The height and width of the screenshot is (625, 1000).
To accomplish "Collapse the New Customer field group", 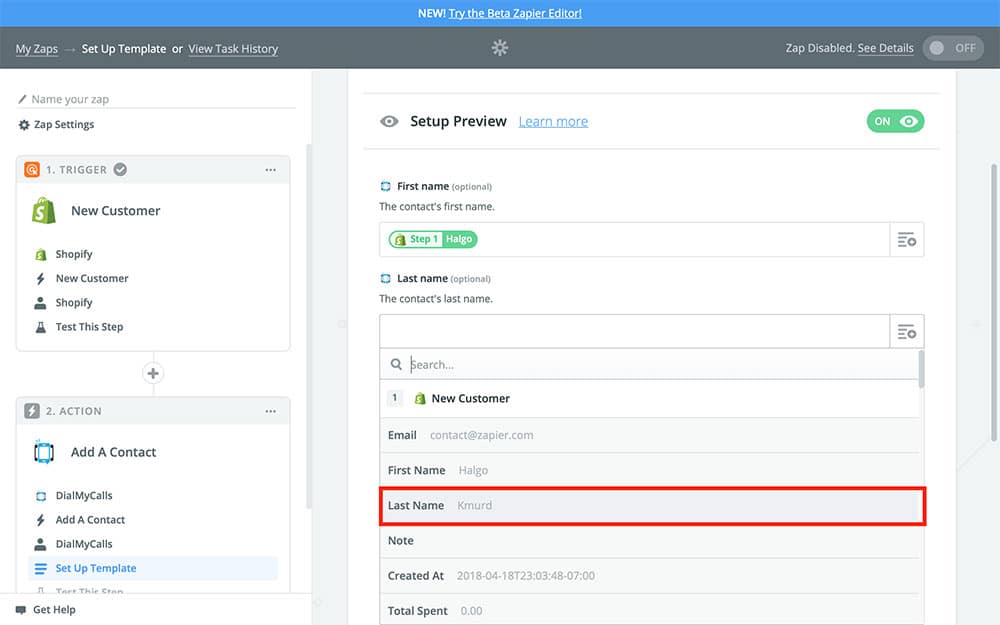I will [x=470, y=398].
